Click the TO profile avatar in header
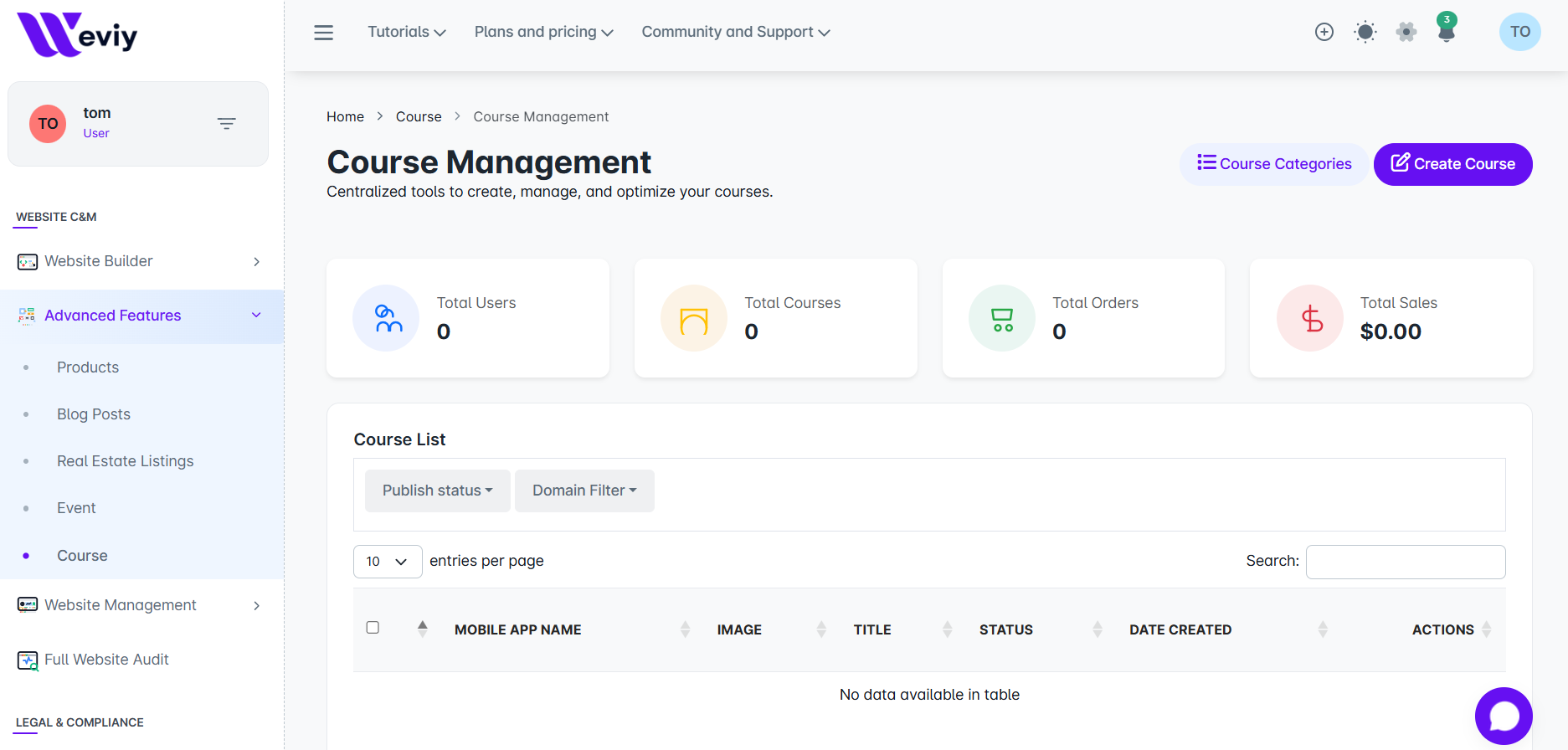1568x750 pixels. [1519, 32]
